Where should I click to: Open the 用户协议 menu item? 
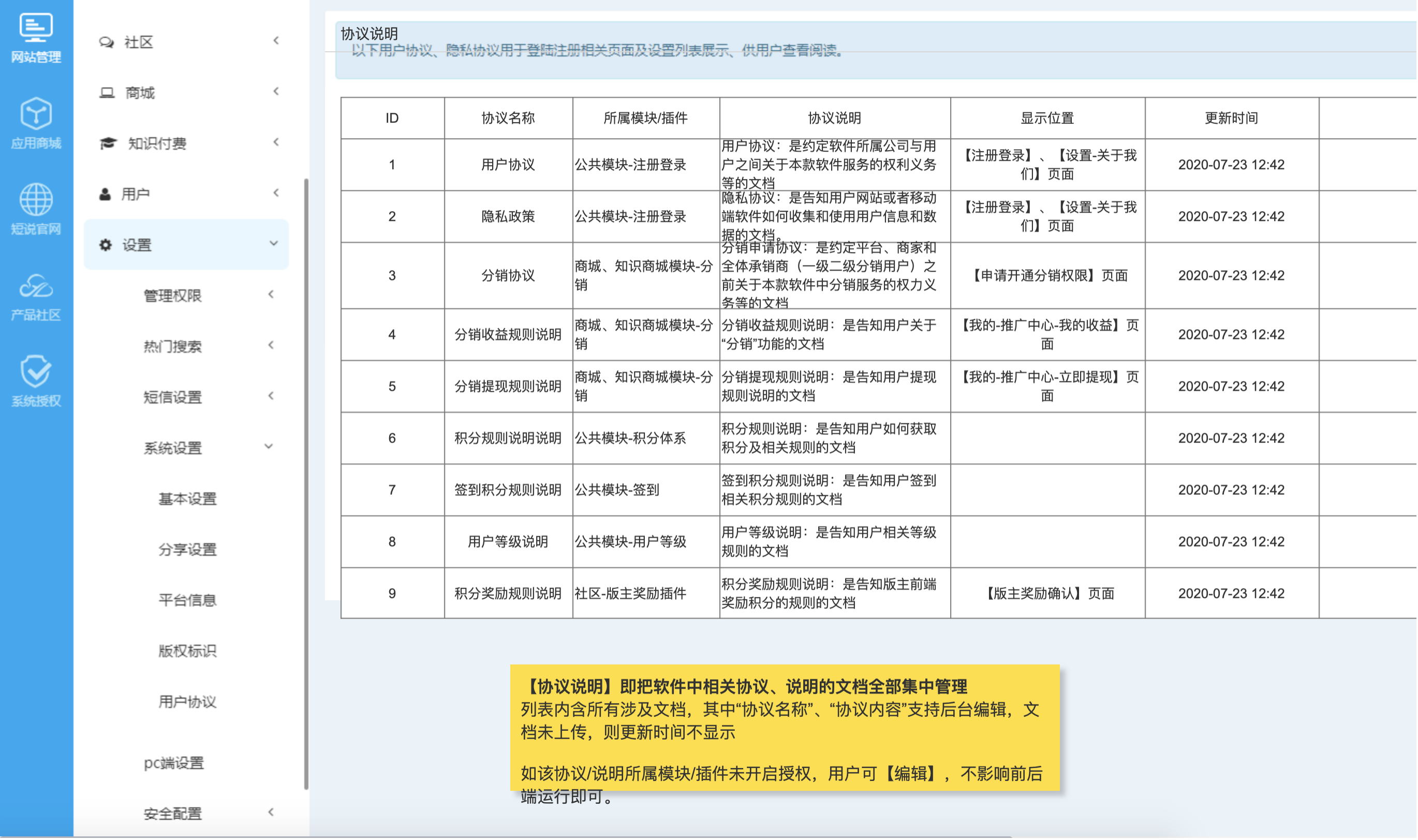point(188,702)
